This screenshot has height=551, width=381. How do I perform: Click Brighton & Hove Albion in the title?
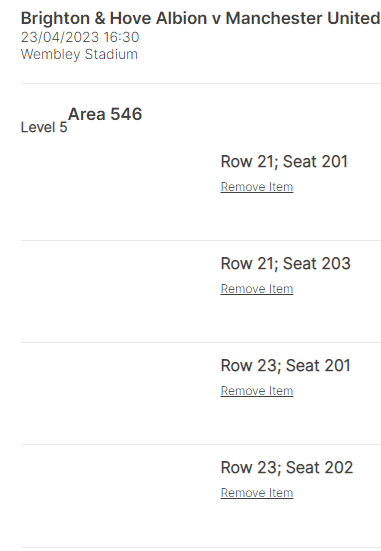(x=114, y=18)
